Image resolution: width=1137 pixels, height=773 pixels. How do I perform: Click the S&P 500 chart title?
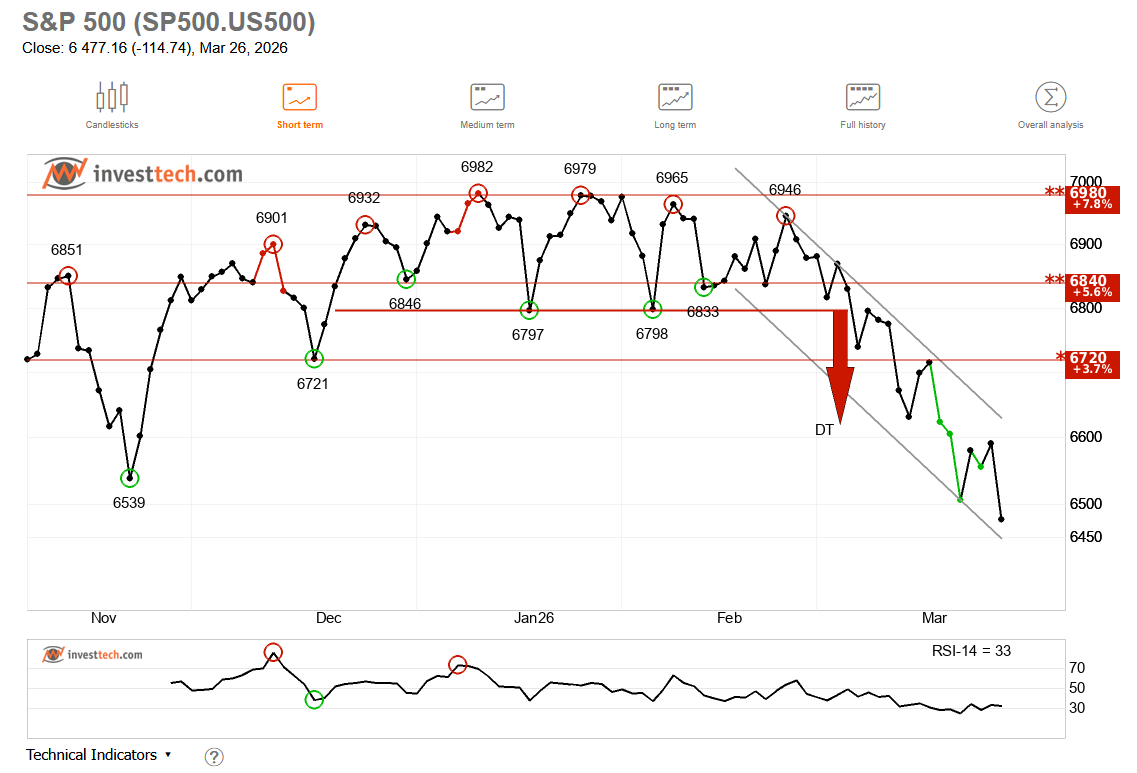click(169, 22)
